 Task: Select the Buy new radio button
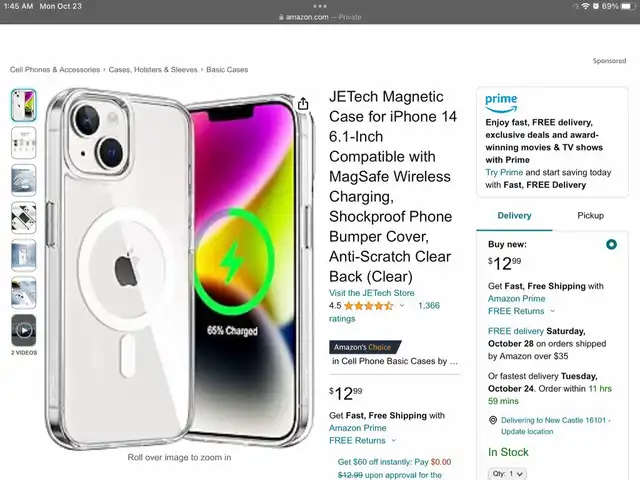pyautogui.click(x=611, y=244)
